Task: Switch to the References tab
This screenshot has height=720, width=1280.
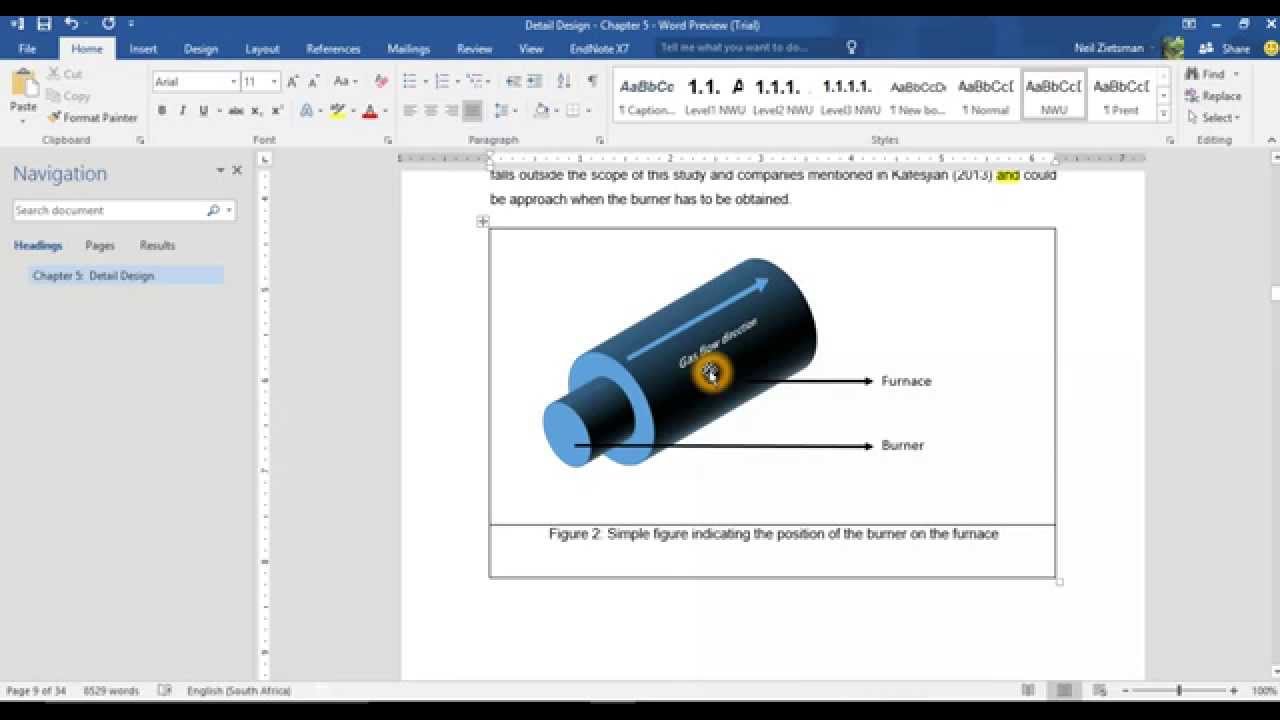Action: click(333, 49)
